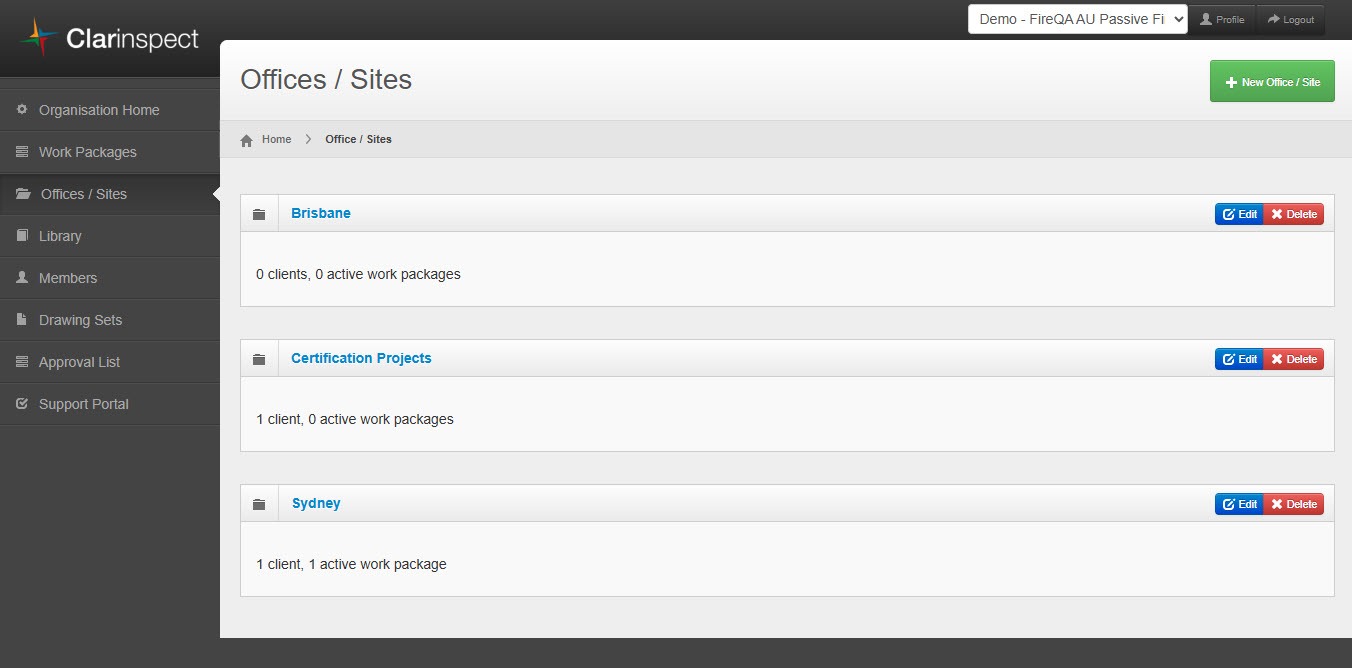
Task: Click the folder icon beside Sydney
Action: 259,504
